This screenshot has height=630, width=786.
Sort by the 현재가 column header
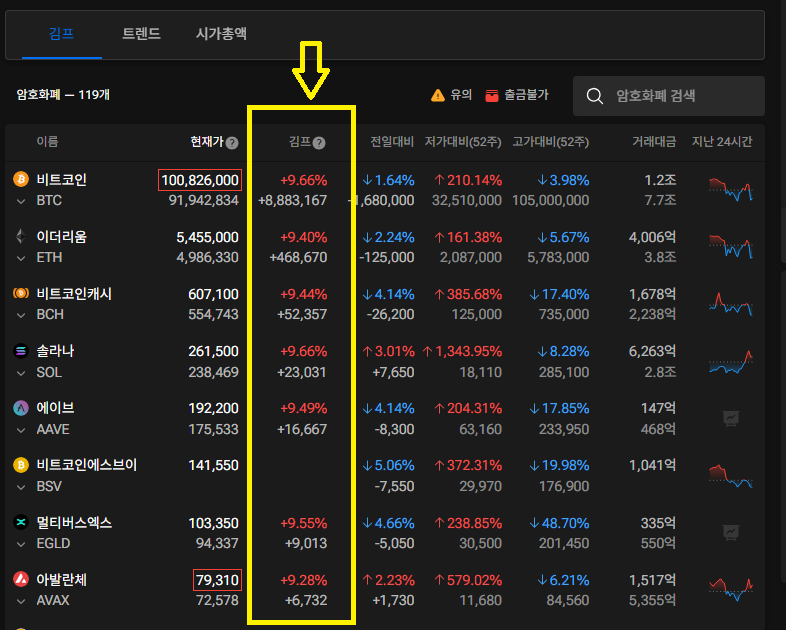click(x=207, y=142)
